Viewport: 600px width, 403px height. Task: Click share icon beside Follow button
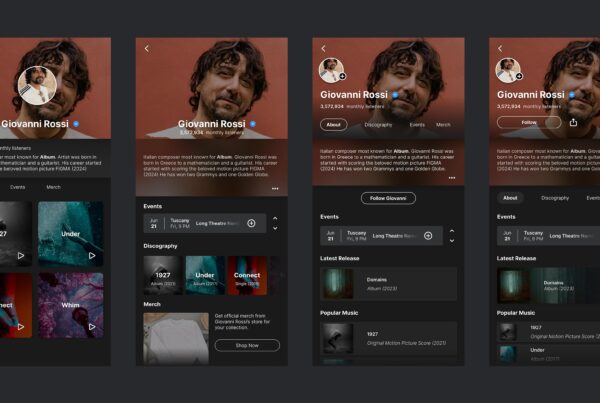(x=573, y=123)
